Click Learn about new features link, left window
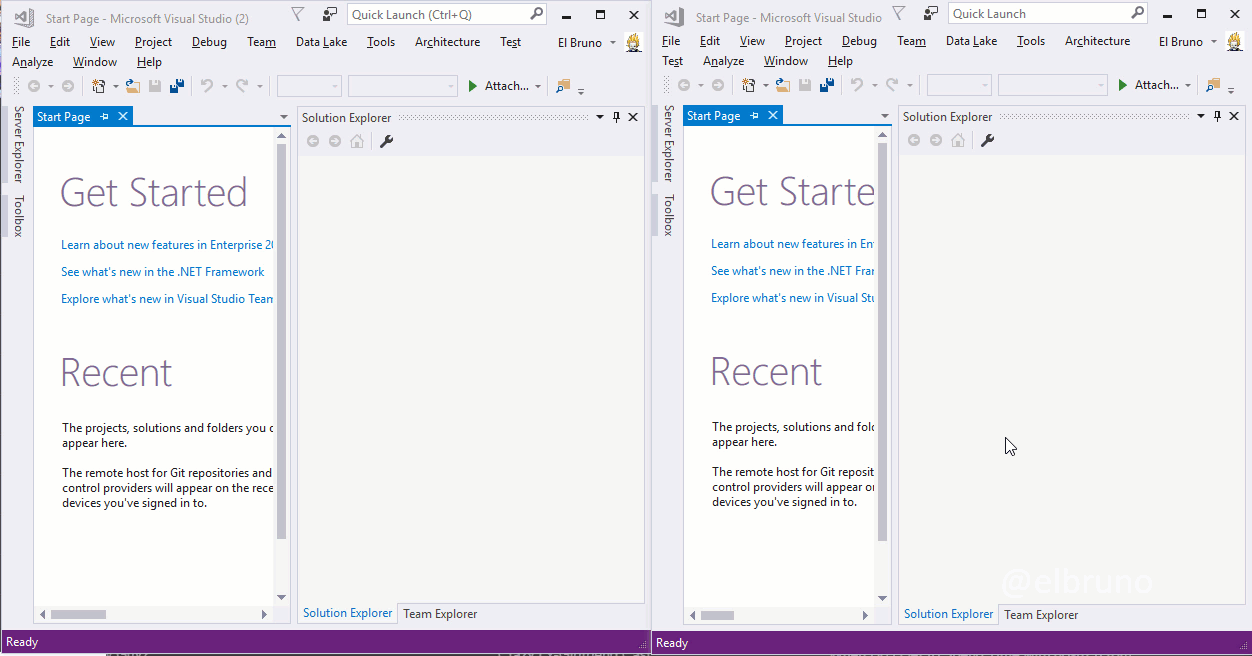 tap(167, 245)
